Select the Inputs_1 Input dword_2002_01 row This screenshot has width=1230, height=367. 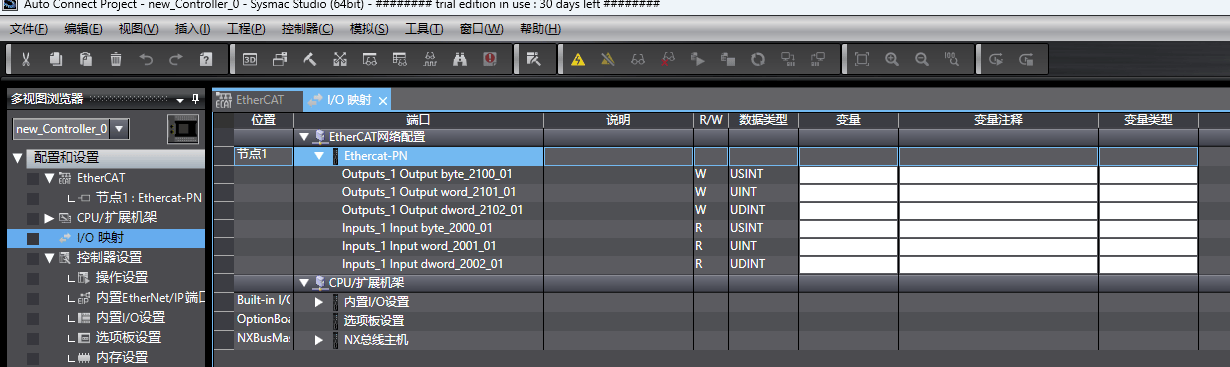point(422,264)
